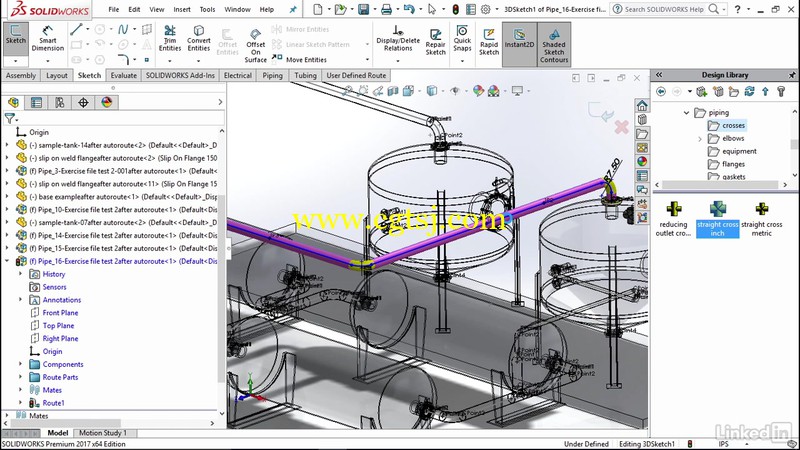Click the Move Entities tool
Image resolution: width=800 pixels, height=450 pixels.
(x=299, y=60)
